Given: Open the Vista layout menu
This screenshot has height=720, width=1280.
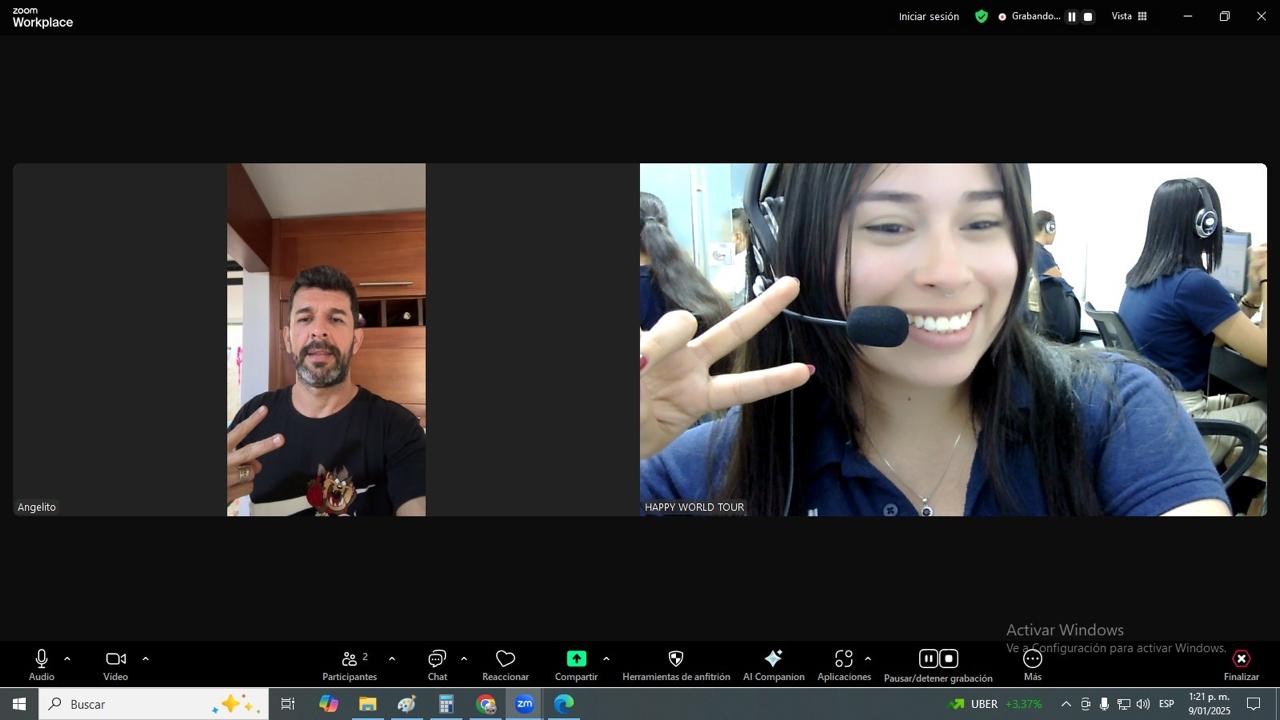Looking at the screenshot, I should tap(1130, 16).
